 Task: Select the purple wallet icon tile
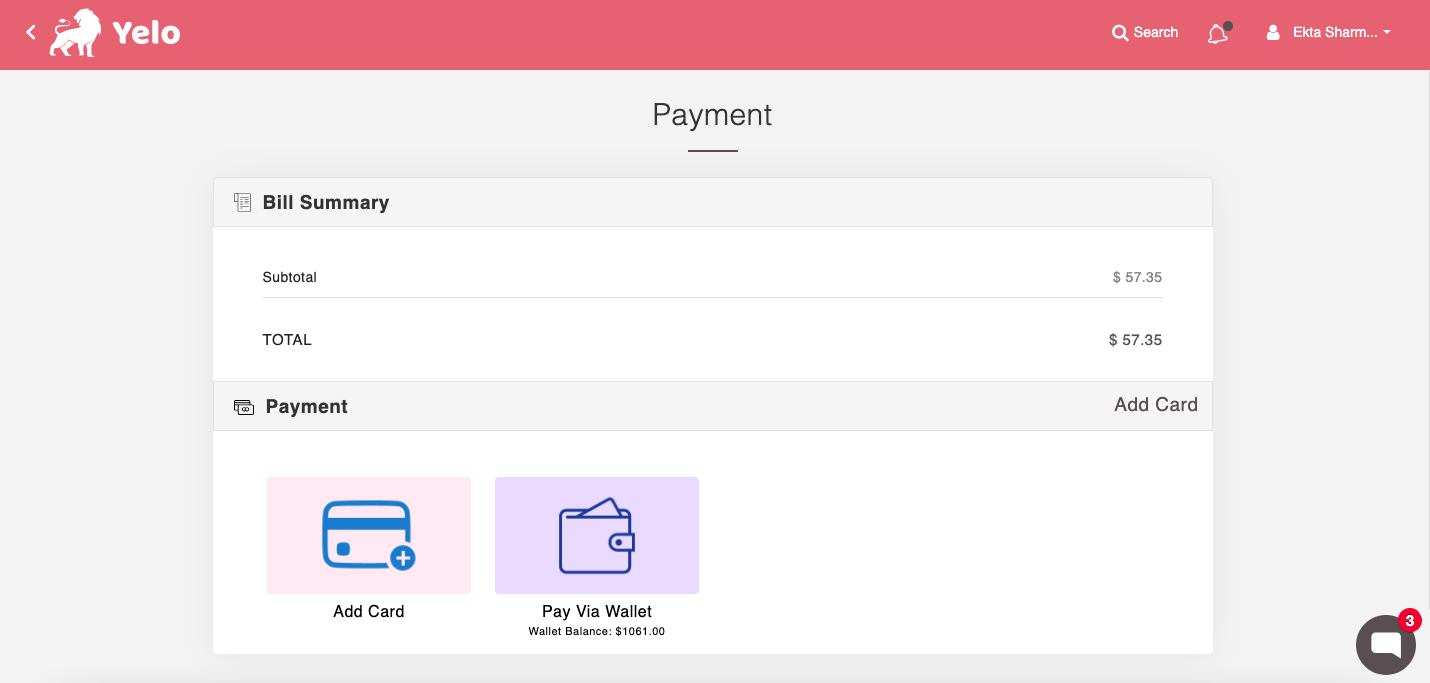coord(597,535)
